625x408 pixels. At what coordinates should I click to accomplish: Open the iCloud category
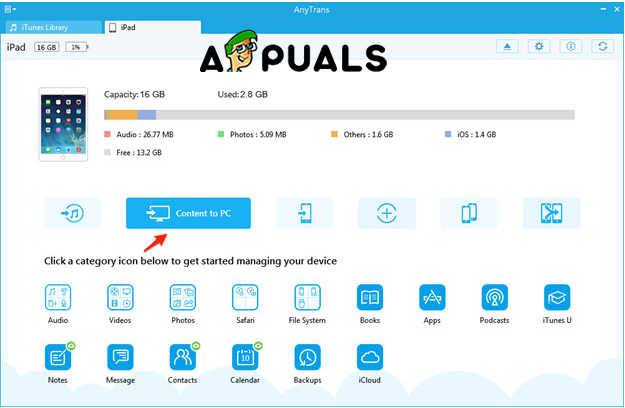click(370, 357)
